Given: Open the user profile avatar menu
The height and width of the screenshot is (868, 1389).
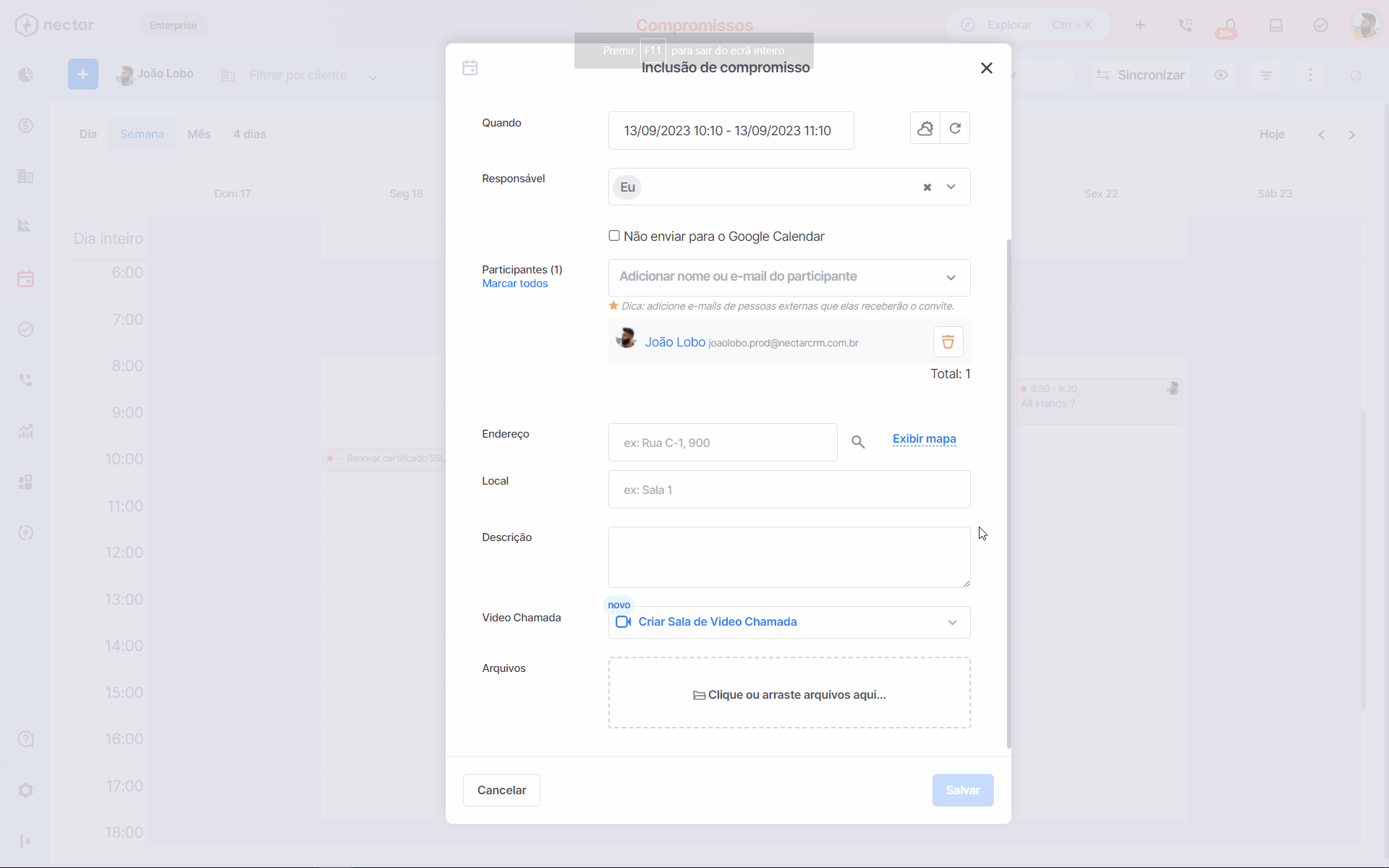Looking at the screenshot, I should click(1365, 25).
